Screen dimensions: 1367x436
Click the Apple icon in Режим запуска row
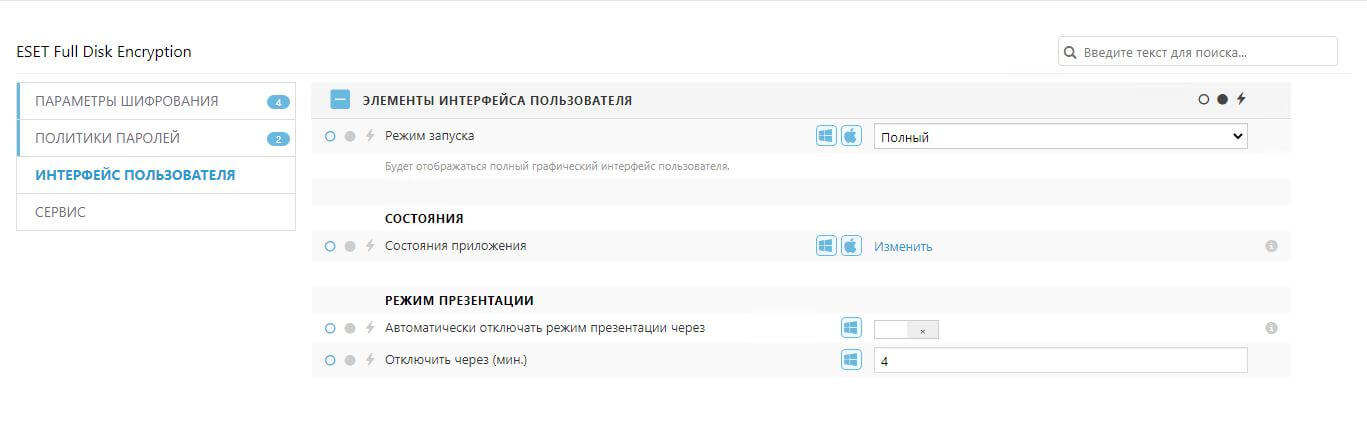coord(851,136)
